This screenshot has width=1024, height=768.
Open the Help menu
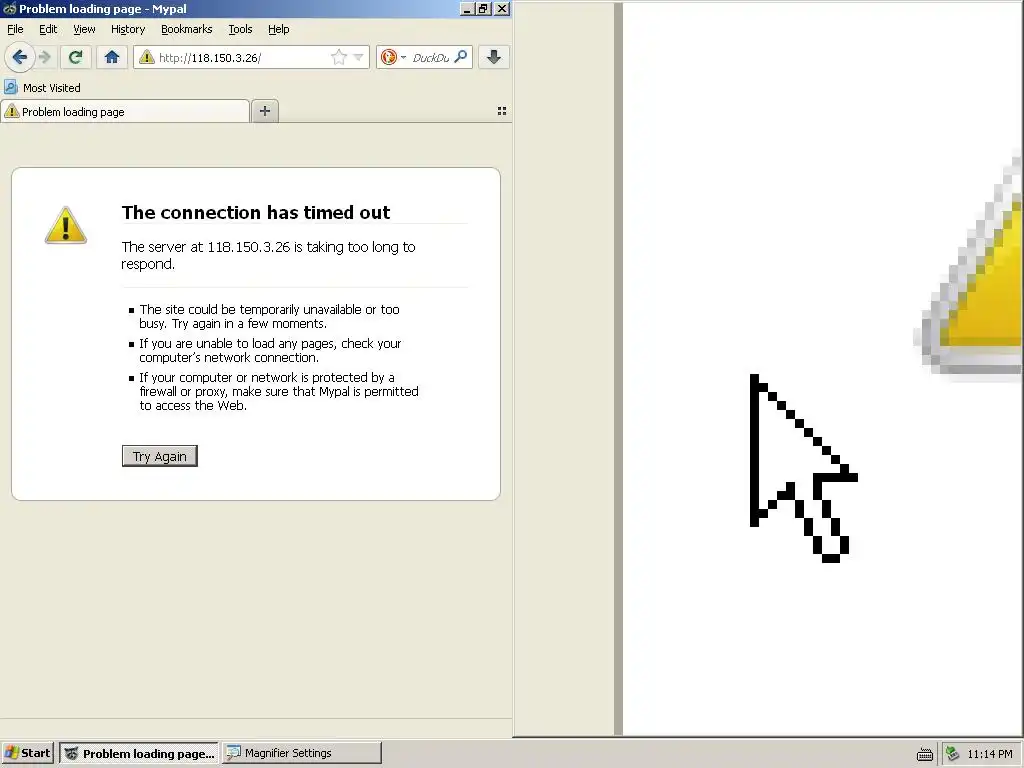coord(279,29)
